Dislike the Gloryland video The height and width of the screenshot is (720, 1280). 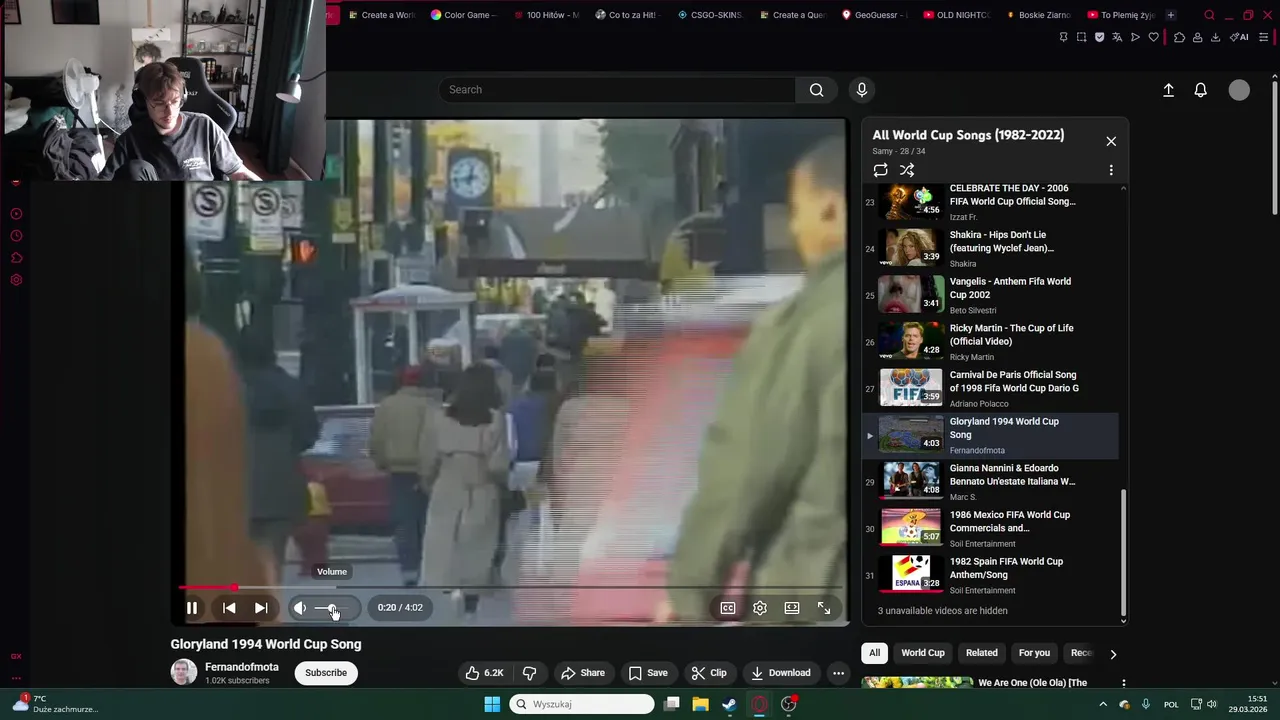click(x=530, y=673)
